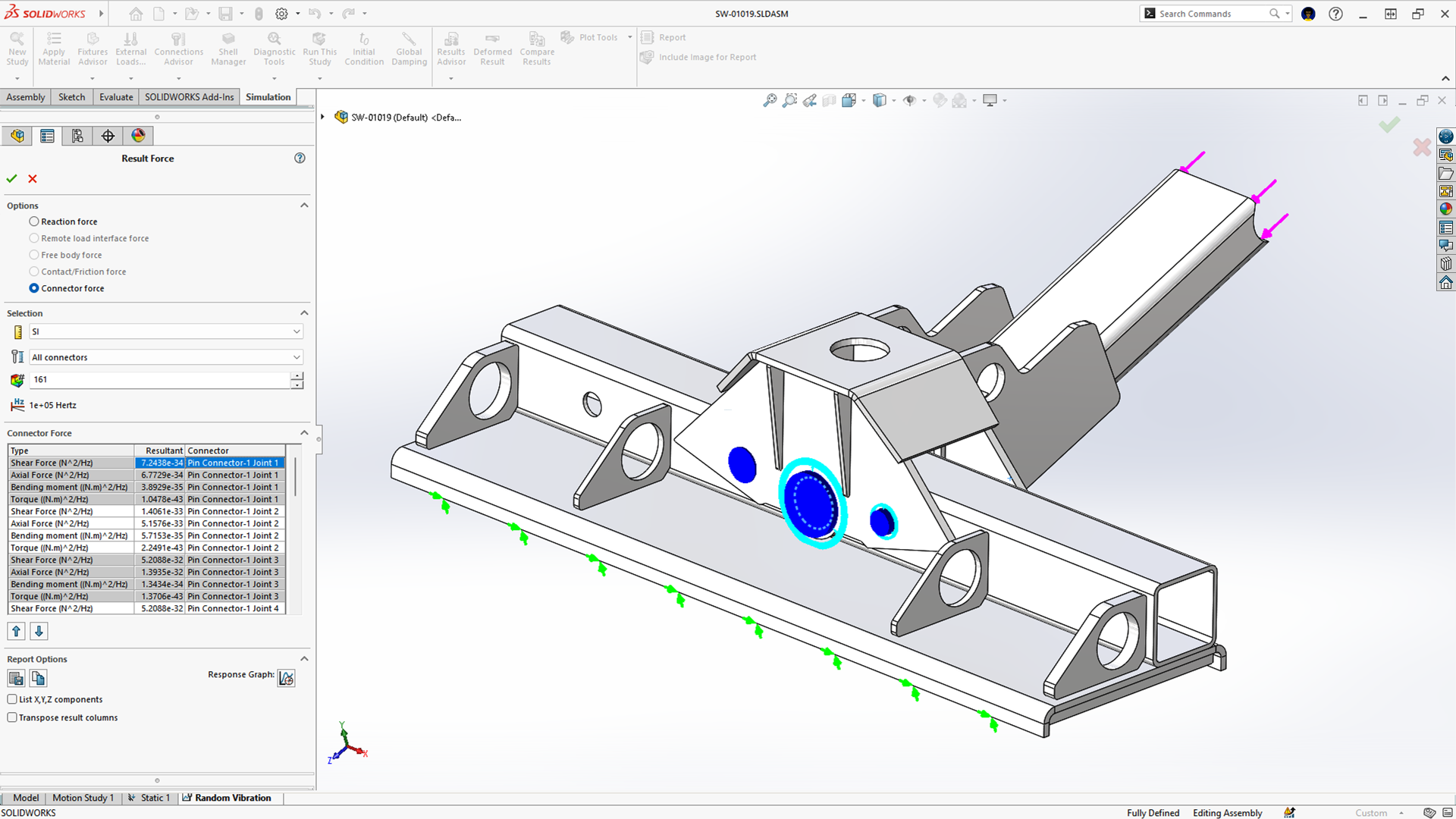Click the red X to cancel Result Force

click(33, 179)
